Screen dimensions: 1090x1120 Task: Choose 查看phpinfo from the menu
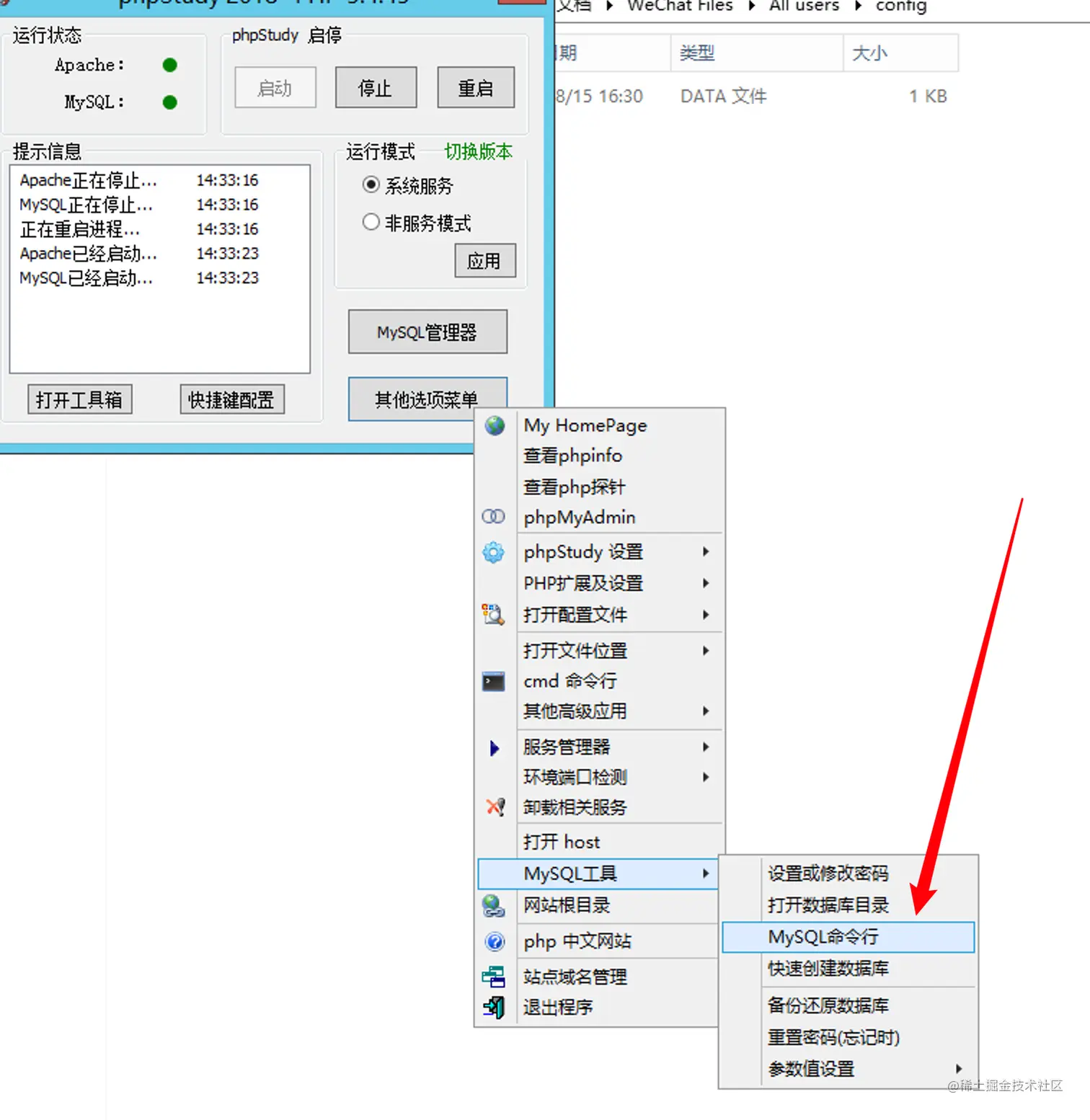click(x=572, y=455)
